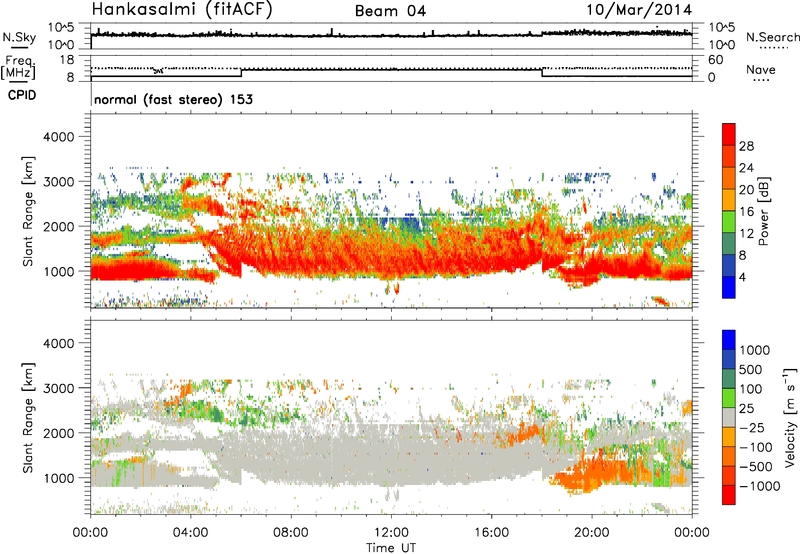Image resolution: width=800 pixels, height=554 pixels.
Task: Click the '60' Nave axis tick
Action: point(715,60)
